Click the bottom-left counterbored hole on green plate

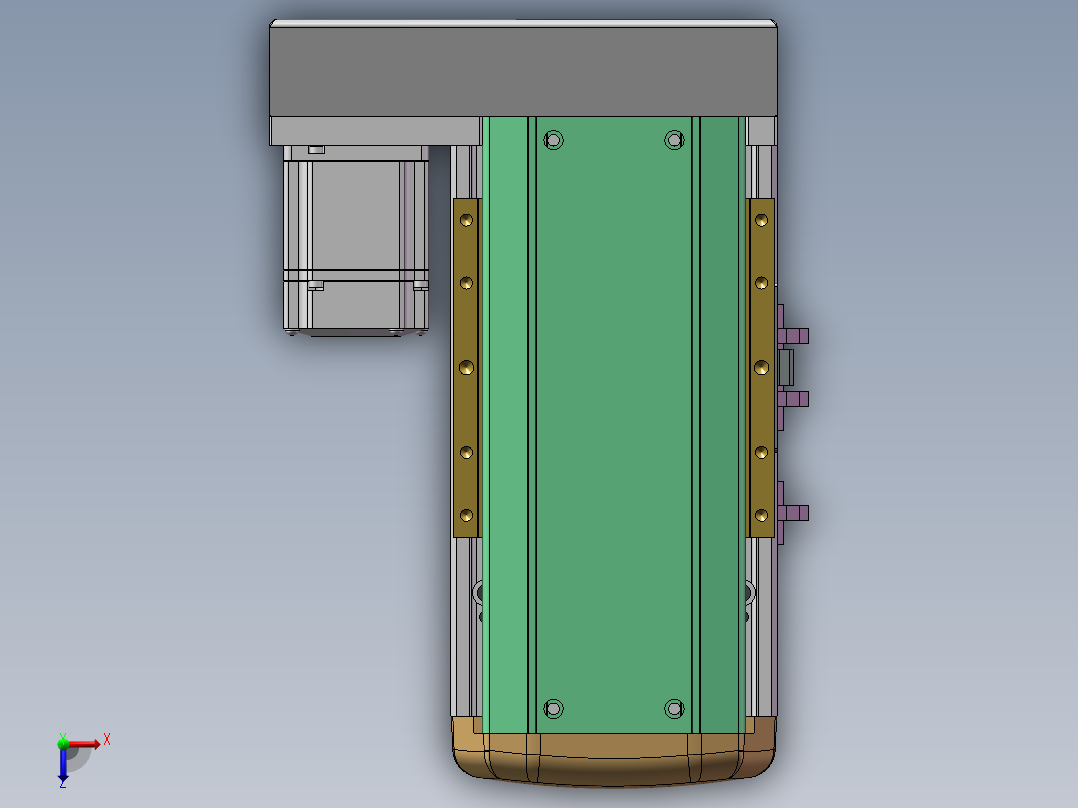[553, 709]
